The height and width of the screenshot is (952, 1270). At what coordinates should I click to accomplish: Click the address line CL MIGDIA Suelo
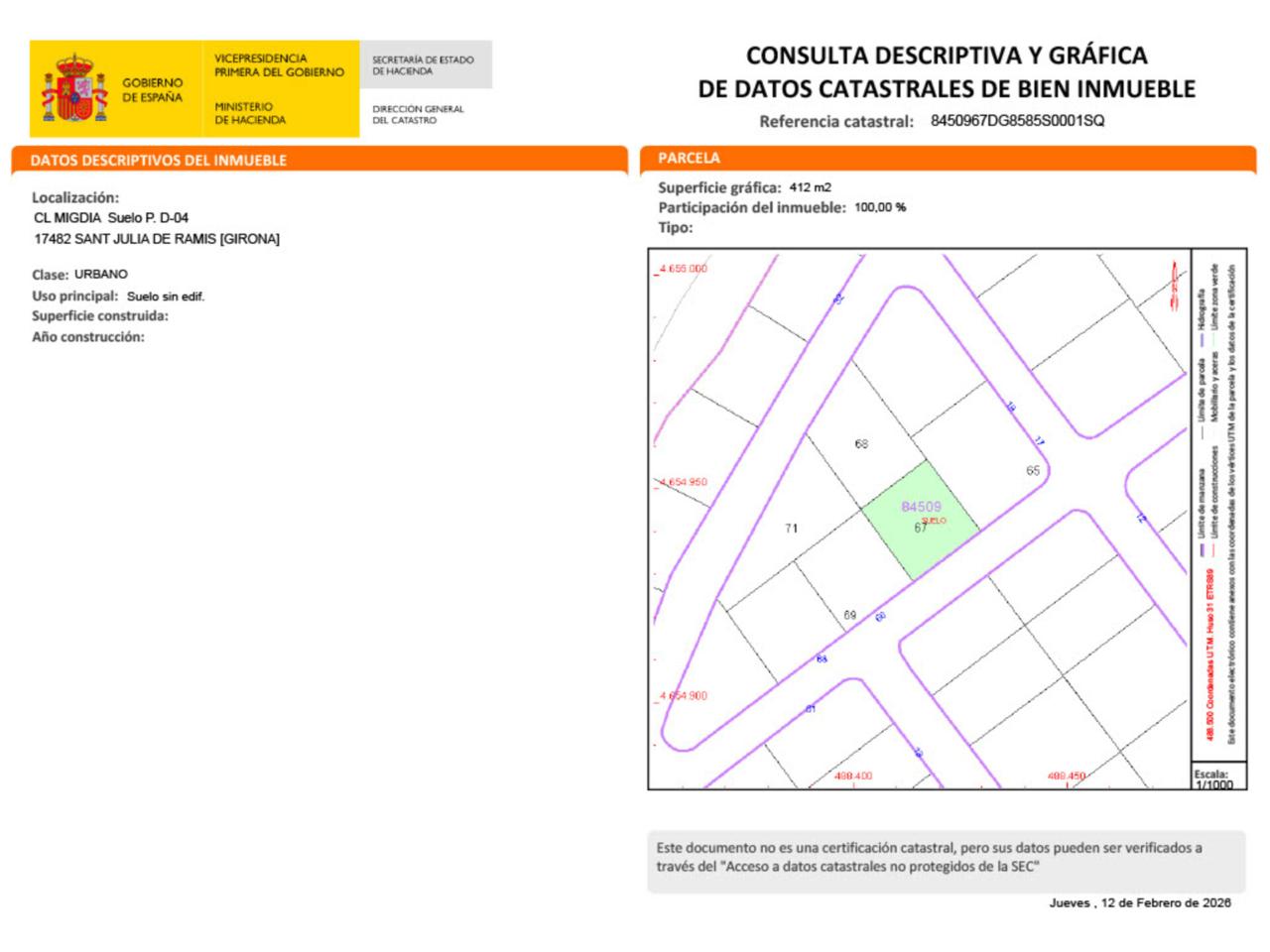click(111, 217)
